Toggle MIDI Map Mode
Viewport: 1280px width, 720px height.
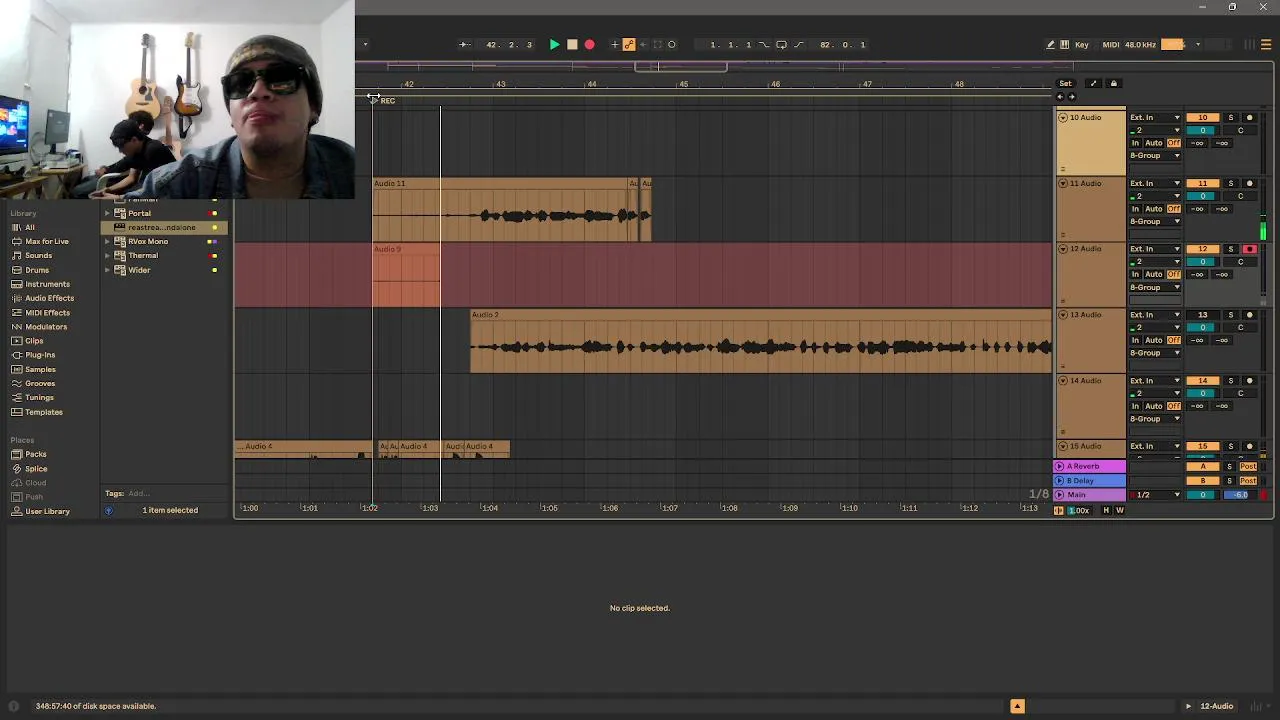pyautogui.click(x=1110, y=44)
